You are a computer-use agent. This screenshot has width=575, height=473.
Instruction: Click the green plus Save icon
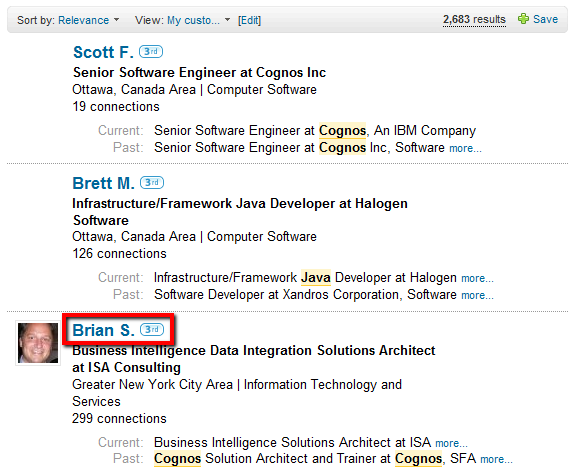(523, 19)
